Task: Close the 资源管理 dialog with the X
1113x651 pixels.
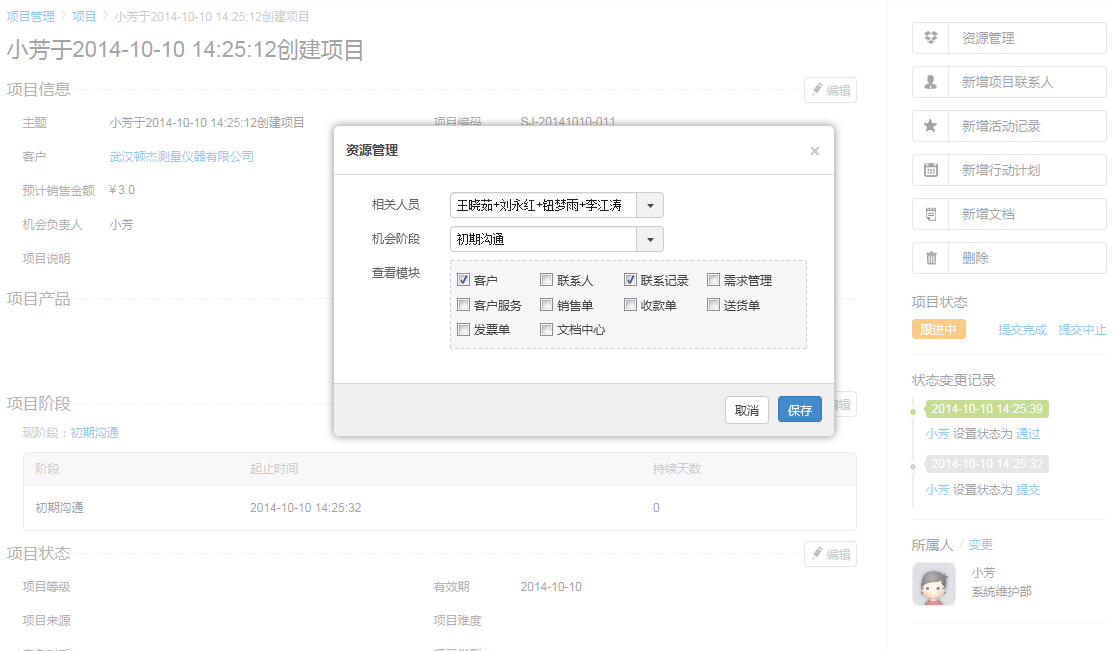Action: 814,151
